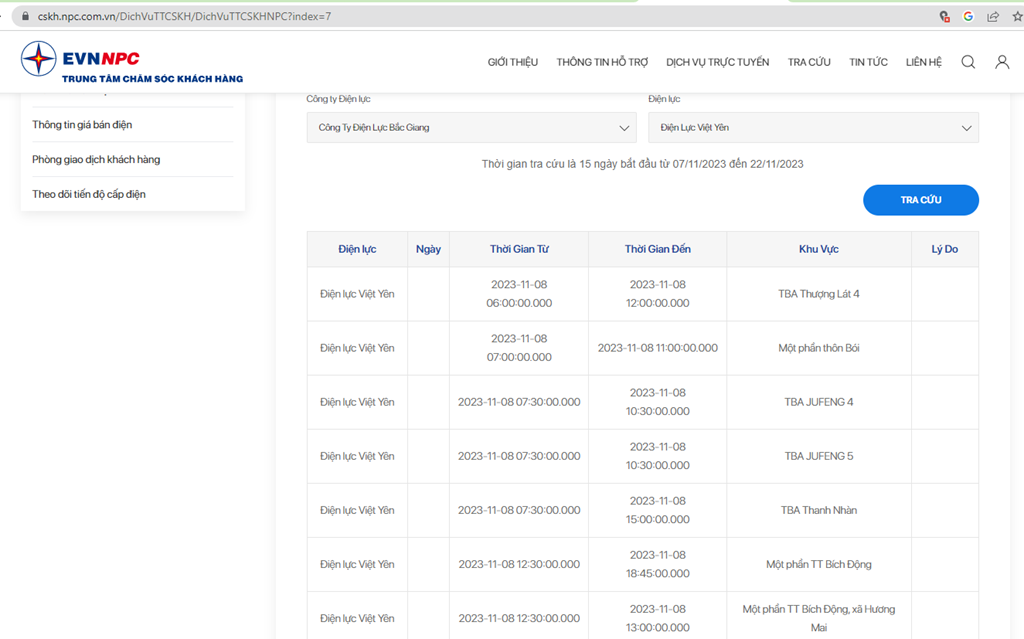Click the EVNNPC logo
The image size is (1024, 639).
coord(131,62)
